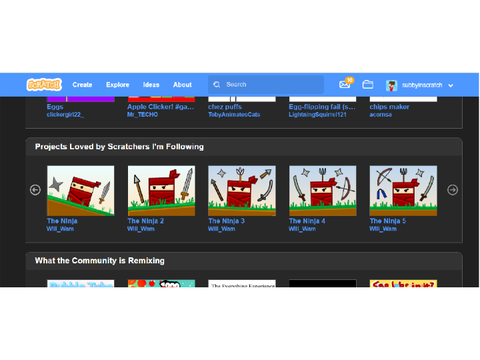Open The Ninja 5 project thumbnail
480x360 pixels.
403,191
